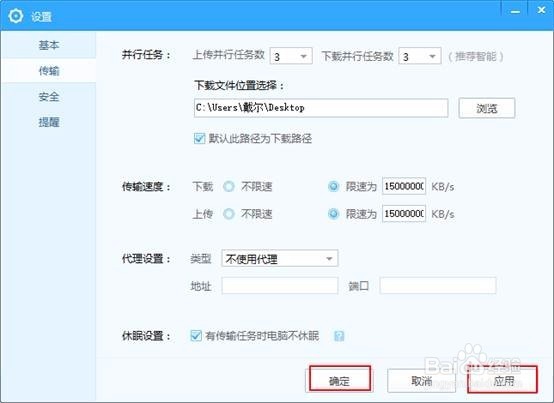The width and height of the screenshot is (554, 403).
Task: Click the download speed limit value field
Action: point(404,186)
